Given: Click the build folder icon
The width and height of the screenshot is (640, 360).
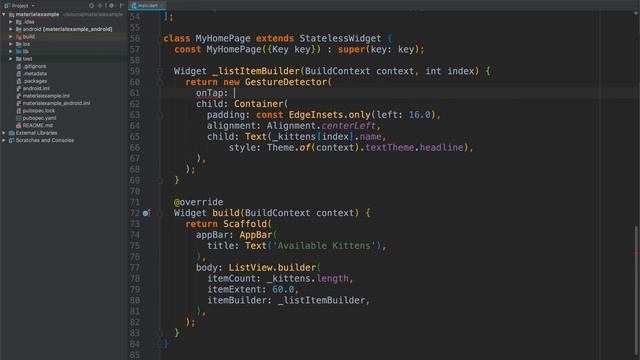Looking at the screenshot, I should [18, 36].
